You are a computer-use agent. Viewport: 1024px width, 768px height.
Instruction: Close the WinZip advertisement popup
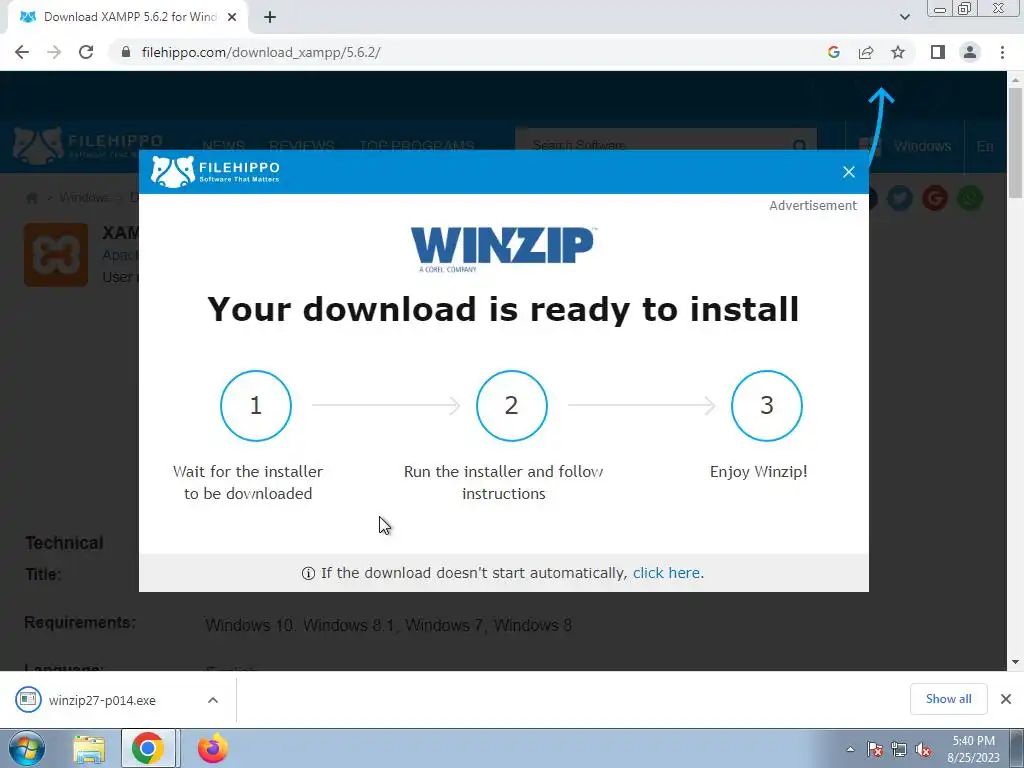click(848, 172)
